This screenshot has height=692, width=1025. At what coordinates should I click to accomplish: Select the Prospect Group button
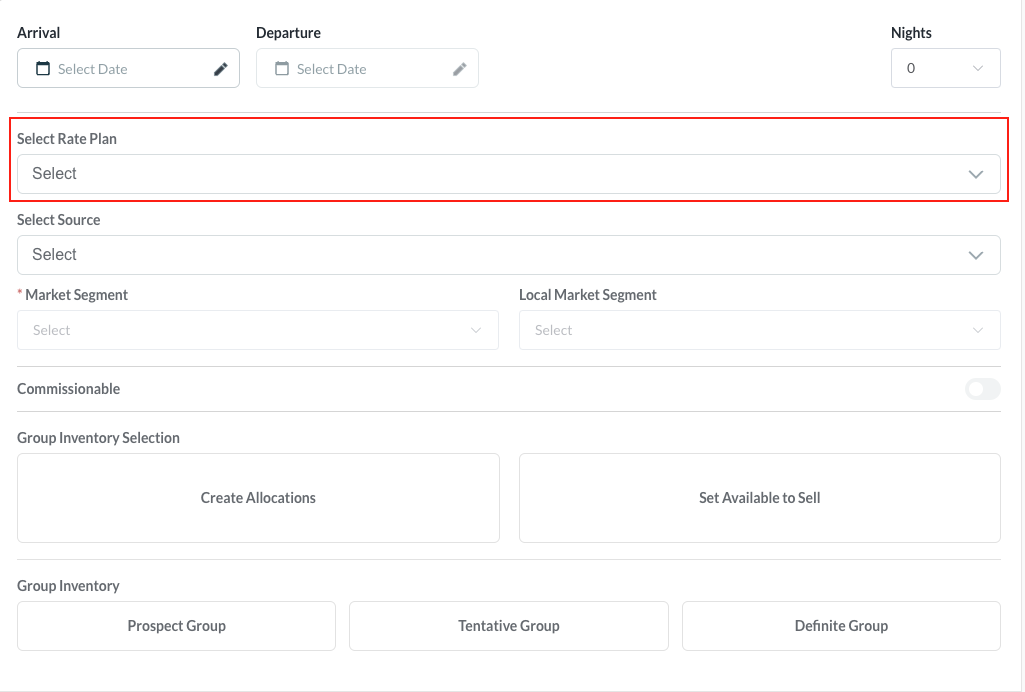click(x=176, y=626)
